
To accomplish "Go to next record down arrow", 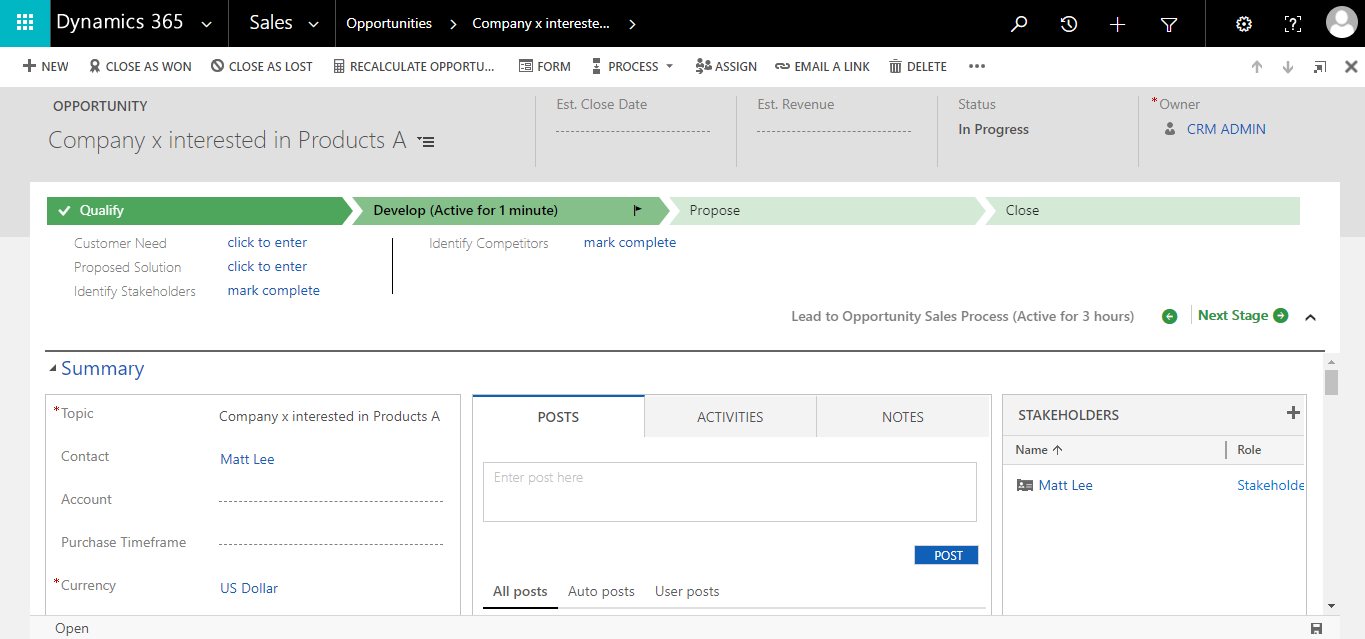I will (1288, 67).
